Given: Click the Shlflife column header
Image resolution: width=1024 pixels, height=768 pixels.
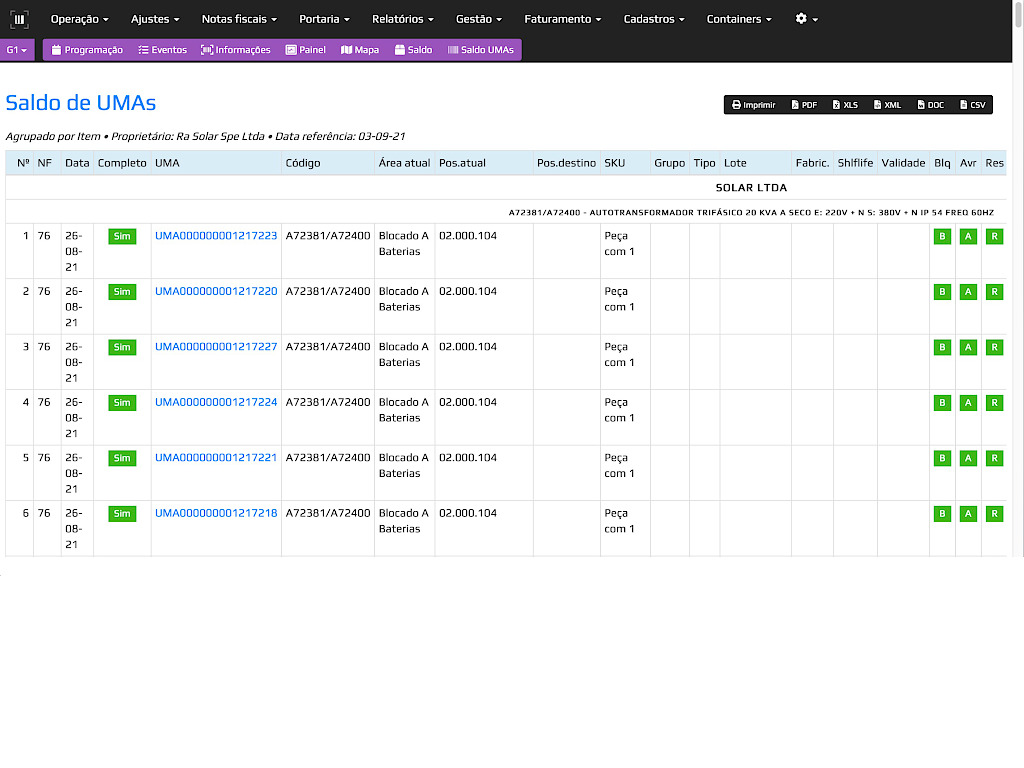Looking at the screenshot, I should (855, 163).
